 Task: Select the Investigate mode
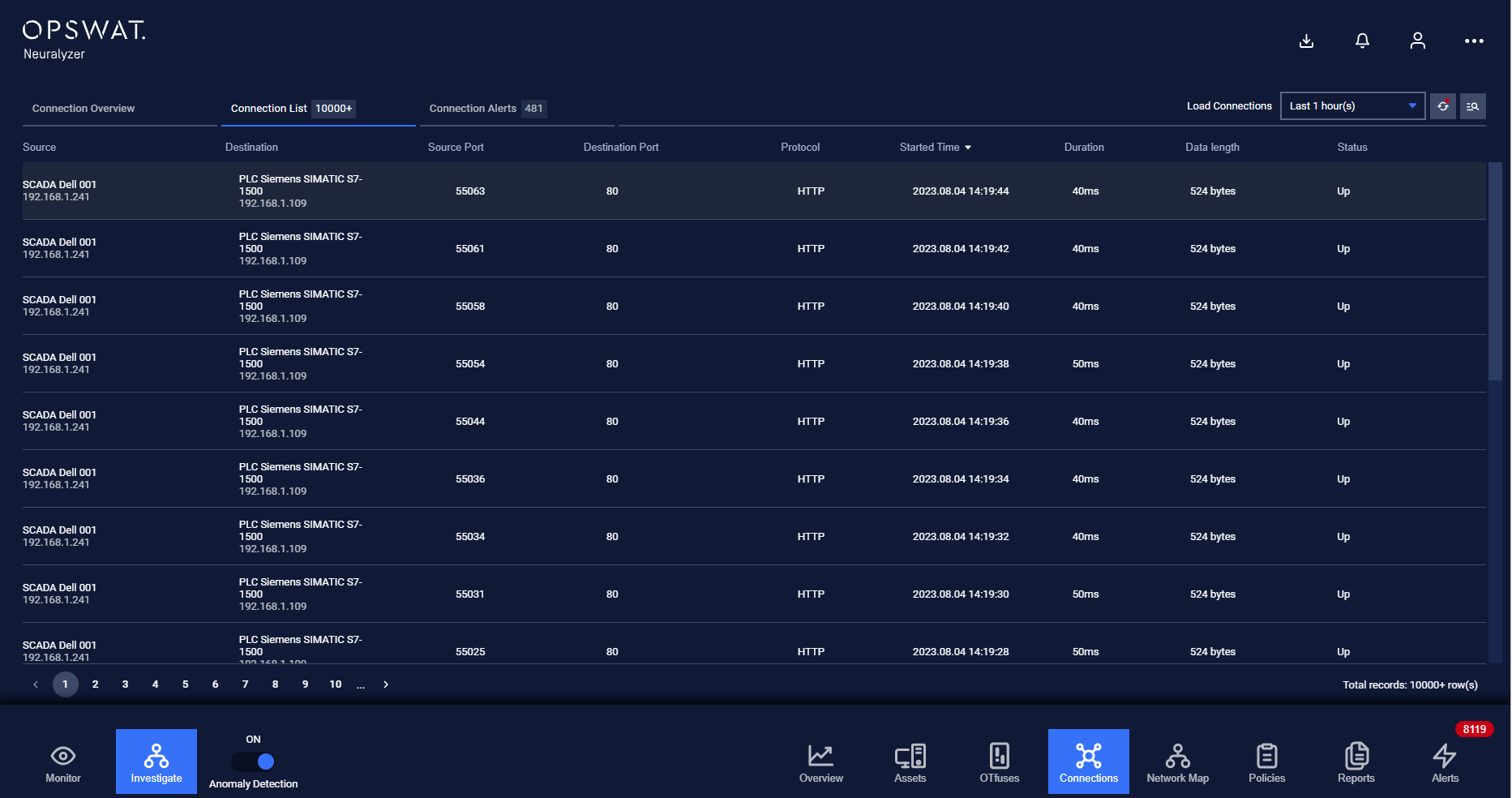click(x=156, y=762)
